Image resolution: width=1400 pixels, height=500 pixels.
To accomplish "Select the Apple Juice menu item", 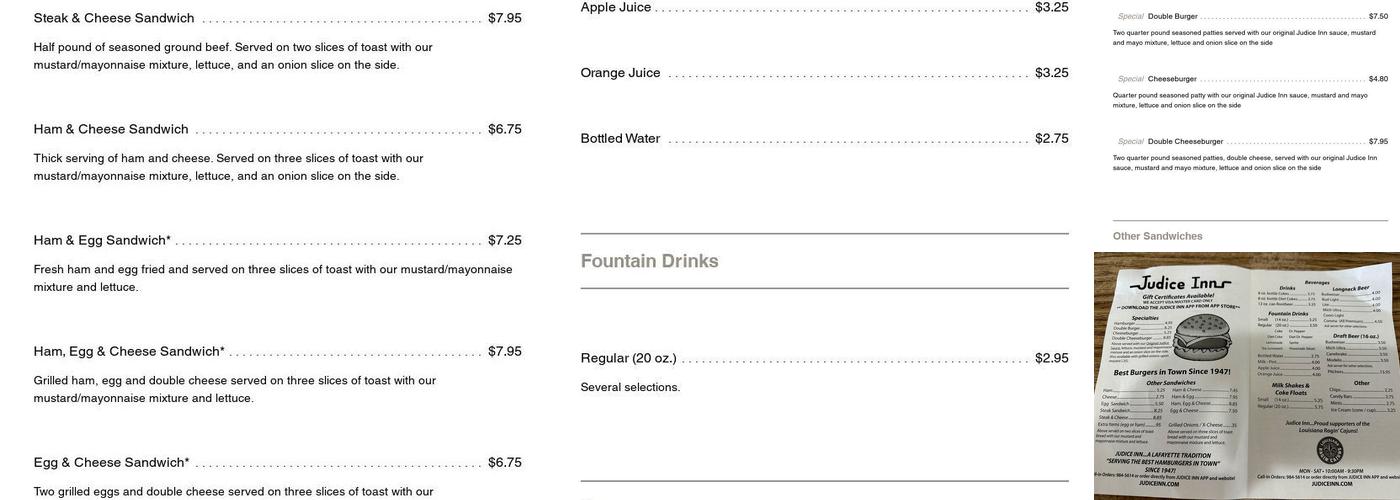I will pos(616,7).
